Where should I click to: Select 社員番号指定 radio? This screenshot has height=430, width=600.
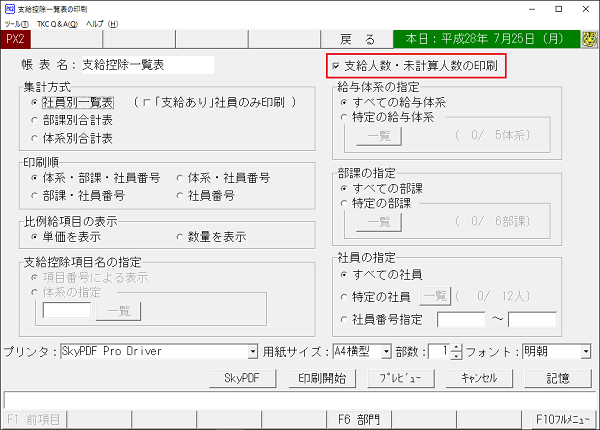point(344,319)
